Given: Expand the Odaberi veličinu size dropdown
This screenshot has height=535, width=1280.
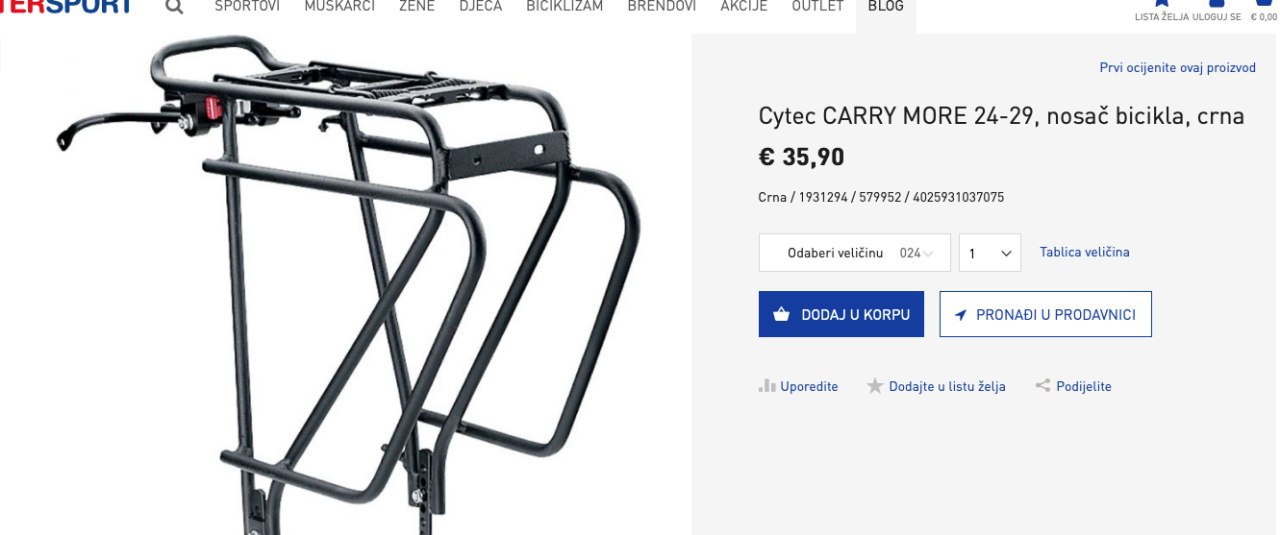Looking at the screenshot, I should point(855,253).
